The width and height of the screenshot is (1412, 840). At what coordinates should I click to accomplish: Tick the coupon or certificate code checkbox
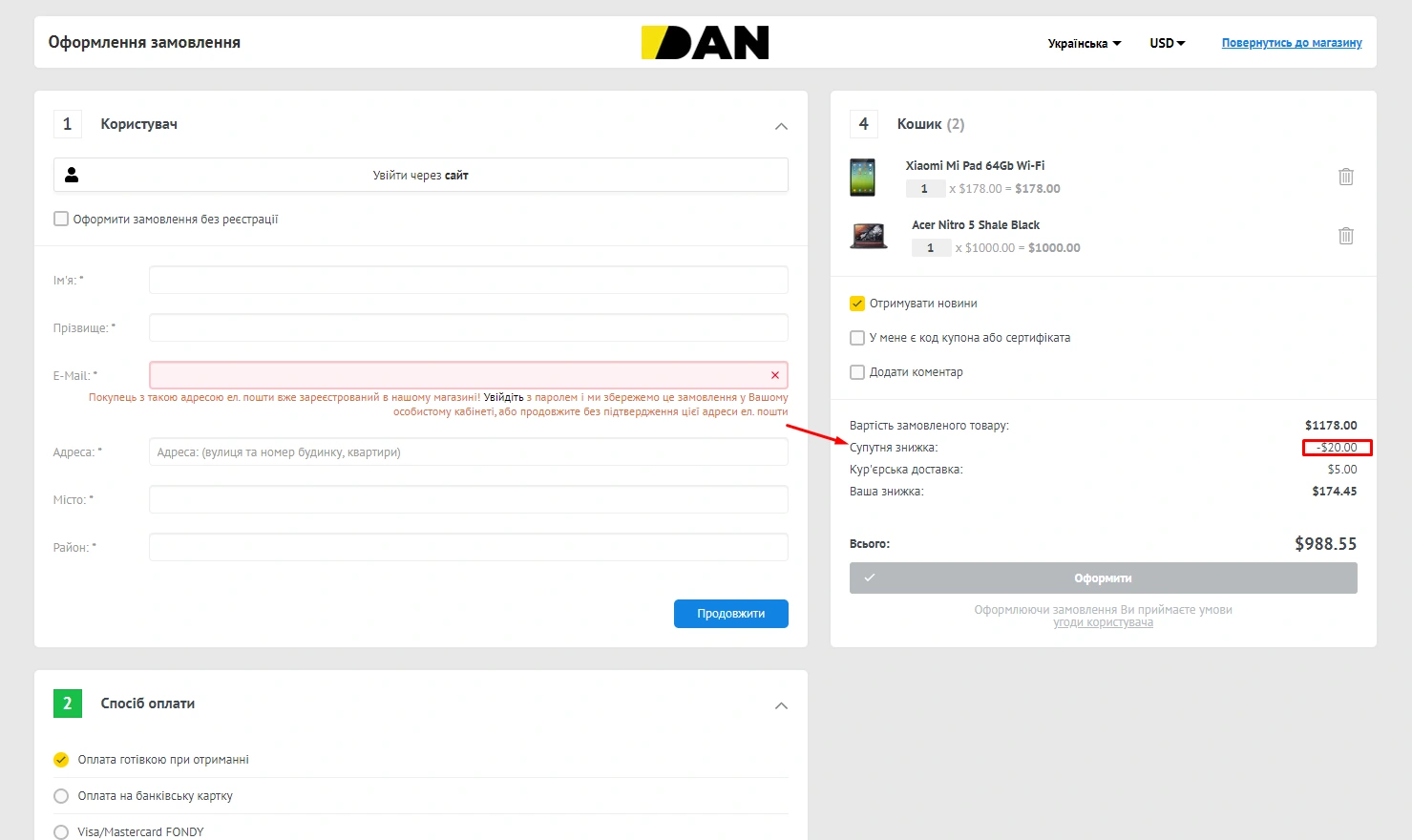click(857, 338)
